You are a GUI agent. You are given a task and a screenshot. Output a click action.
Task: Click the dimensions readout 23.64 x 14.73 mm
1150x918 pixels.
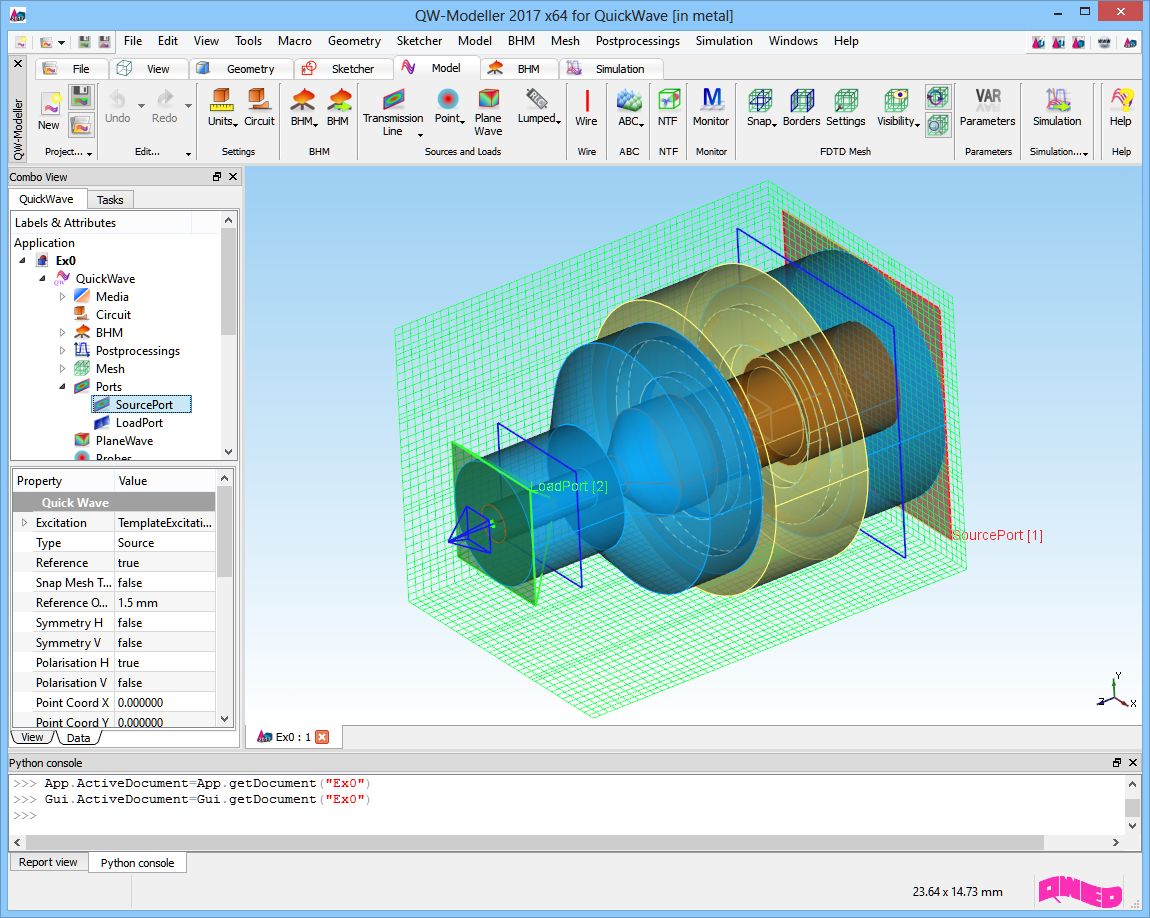pyautogui.click(x=957, y=892)
